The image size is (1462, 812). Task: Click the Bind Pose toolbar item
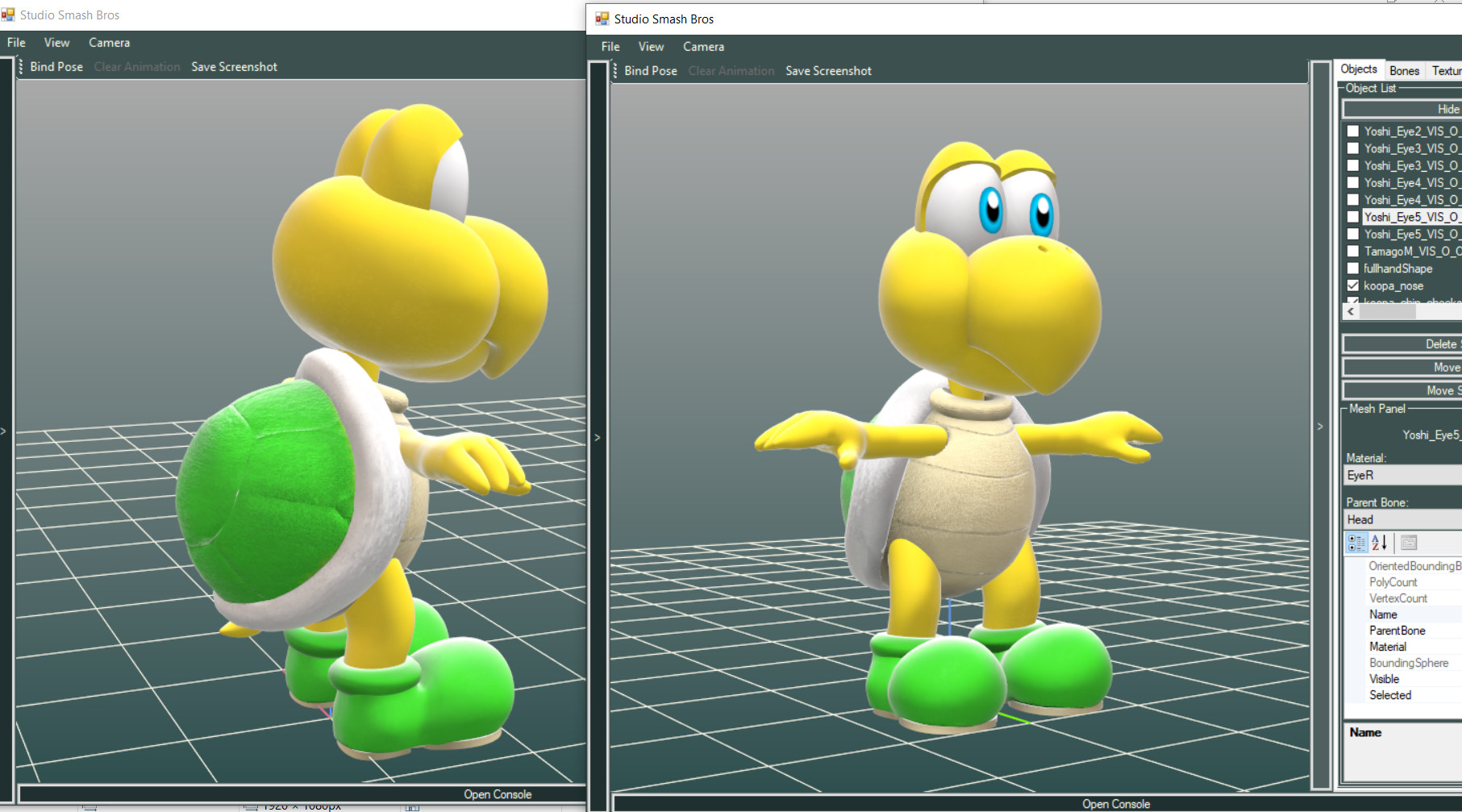pyautogui.click(x=651, y=71)
